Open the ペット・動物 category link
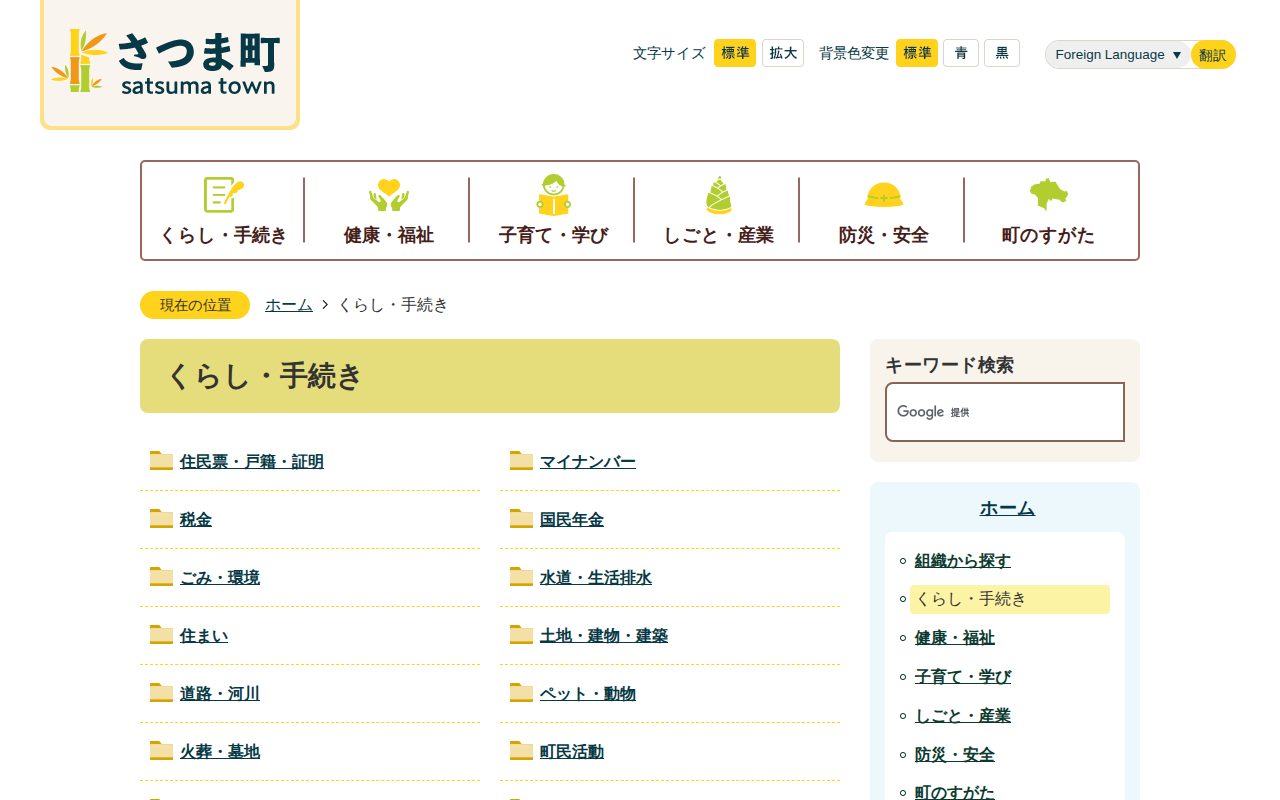1280x800 pixels. tap(588, 694)
